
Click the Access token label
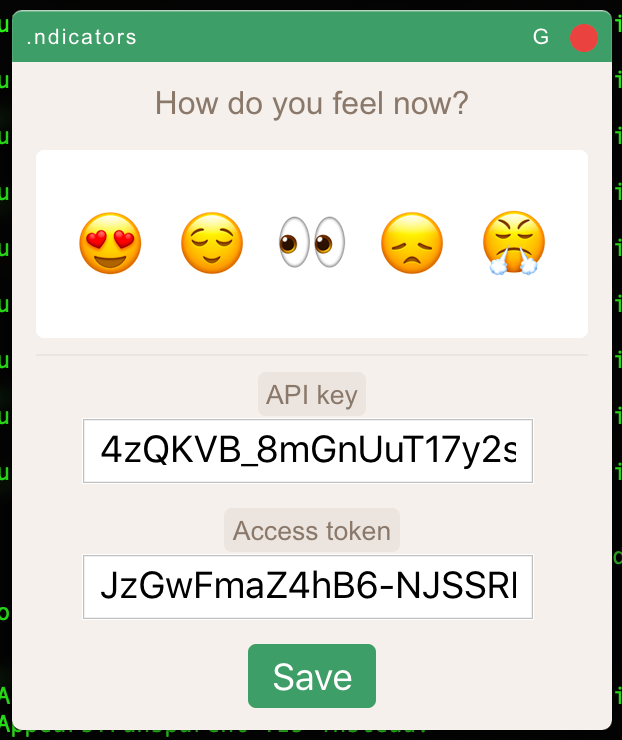(x=312, y=530)
